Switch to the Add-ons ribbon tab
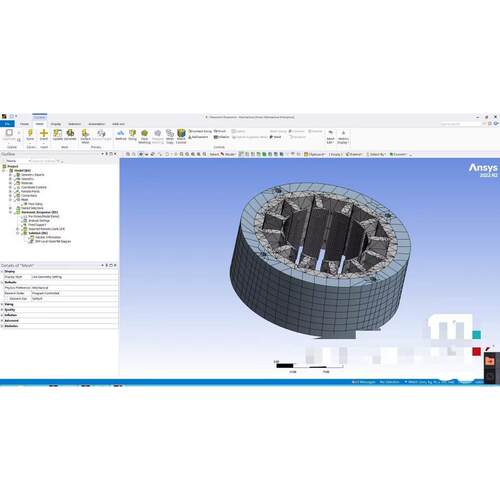Screen dimensions: 500x500 [x=118, y=124]
